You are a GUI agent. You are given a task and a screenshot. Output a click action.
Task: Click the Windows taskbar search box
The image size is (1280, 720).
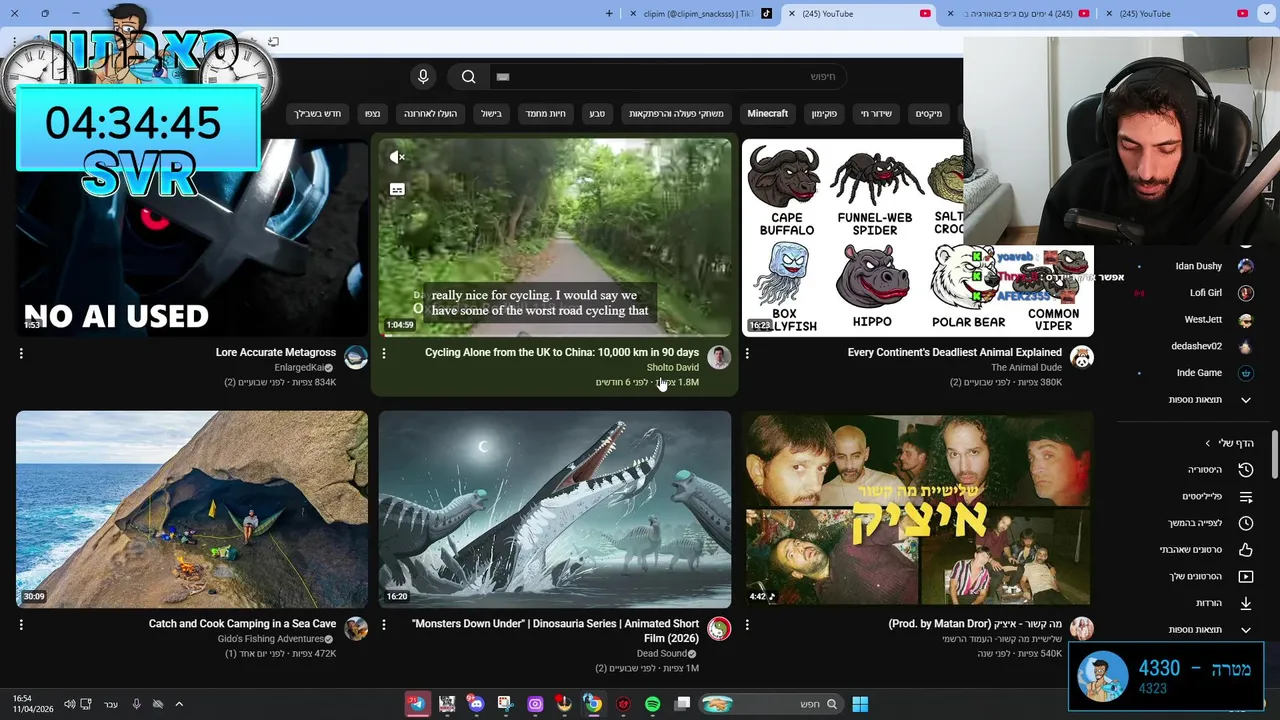pyautogui.click(x=770, y=704)
